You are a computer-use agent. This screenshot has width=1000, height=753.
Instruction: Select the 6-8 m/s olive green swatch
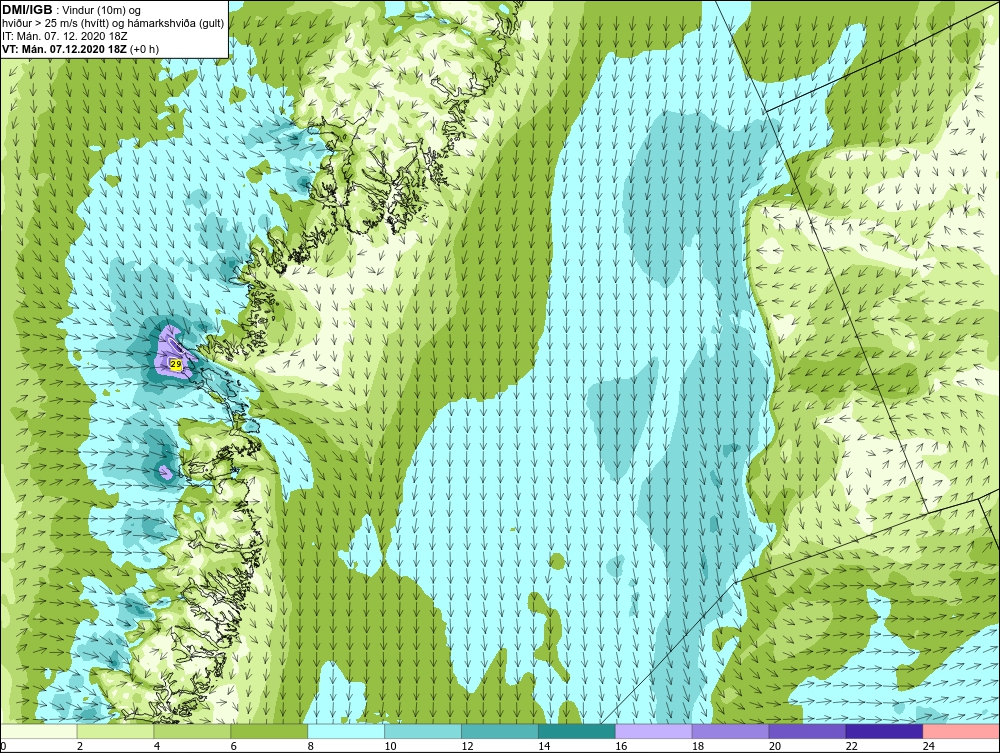click(269, 731)
